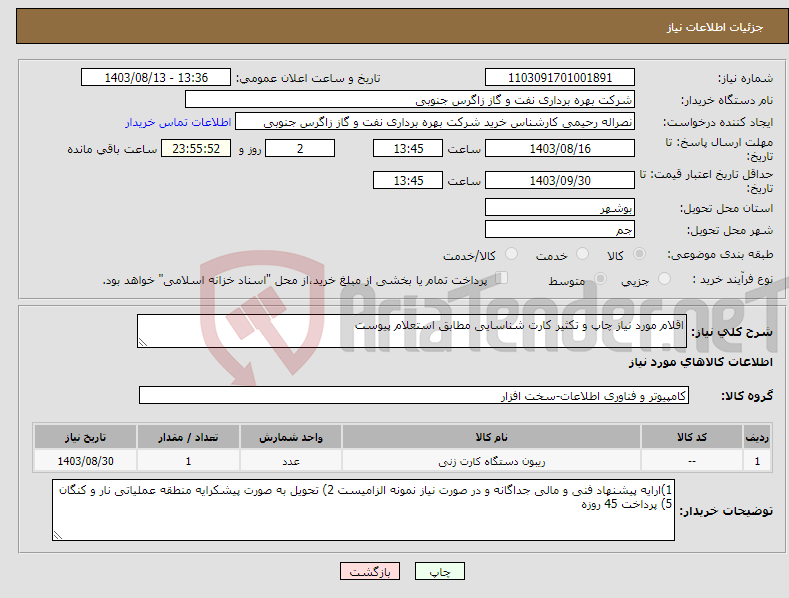Select the خدمت radio button

pos(582,254)
